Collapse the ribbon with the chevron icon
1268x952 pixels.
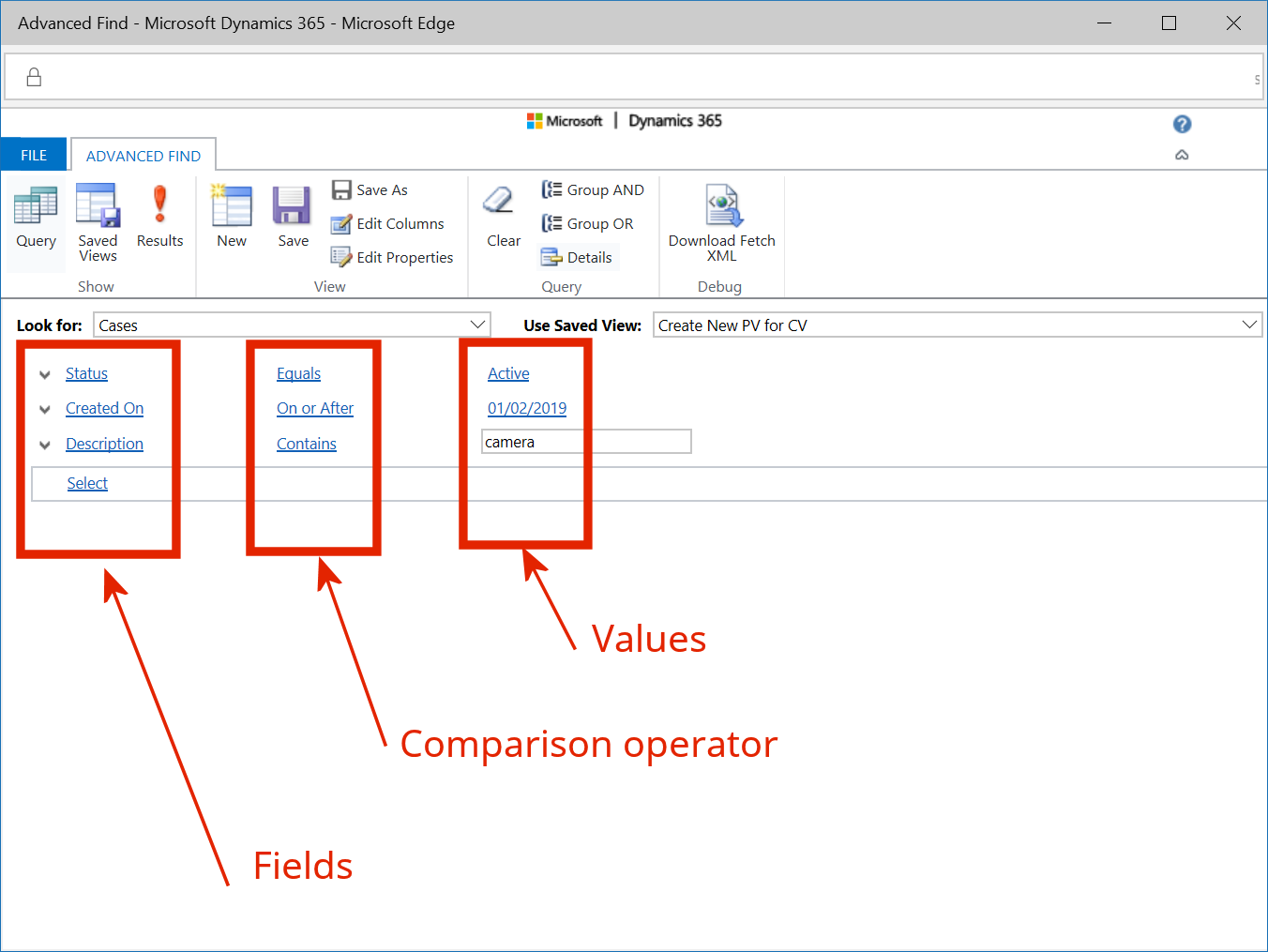click(x=1182, y=155)
